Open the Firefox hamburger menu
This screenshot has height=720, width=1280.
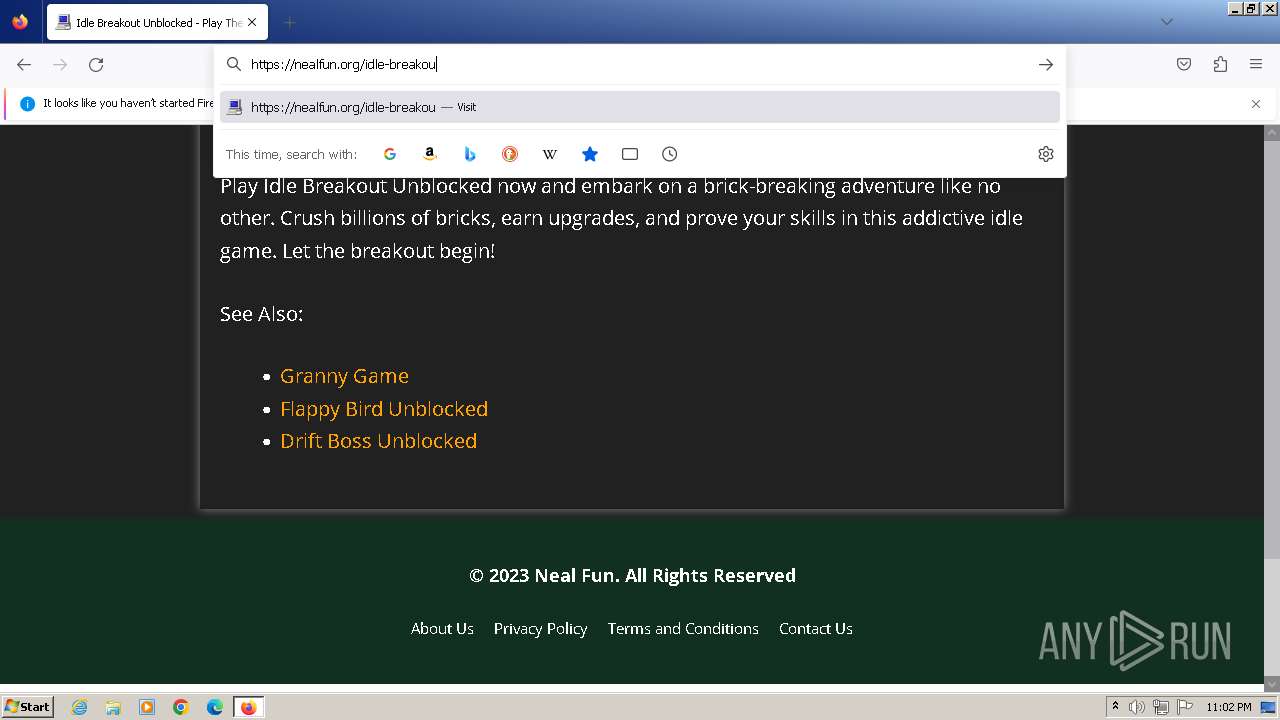(x=1256, y=64)
